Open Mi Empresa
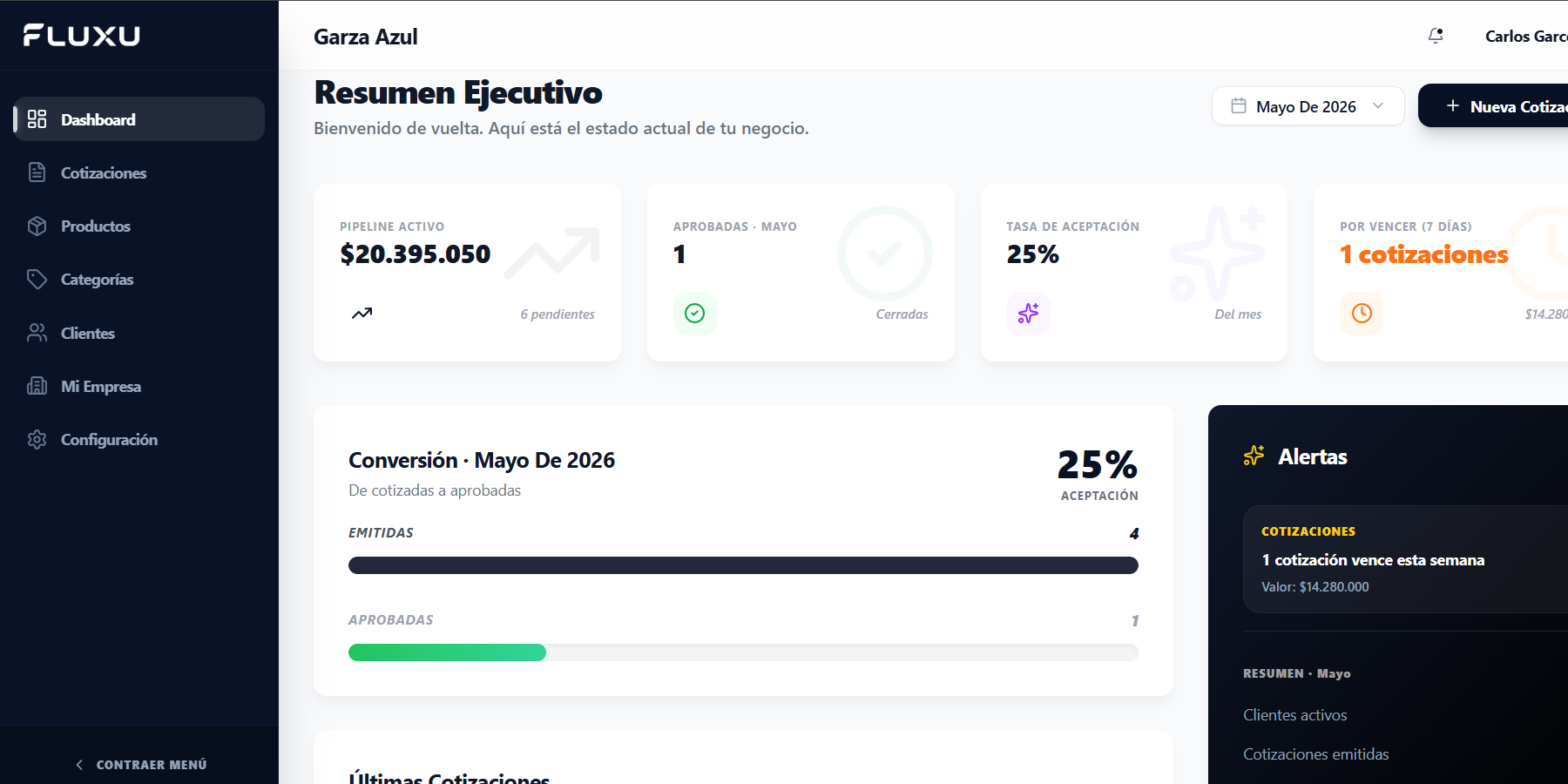The width and height of the screenshot is (1568, 784). [x=139, y=386]
